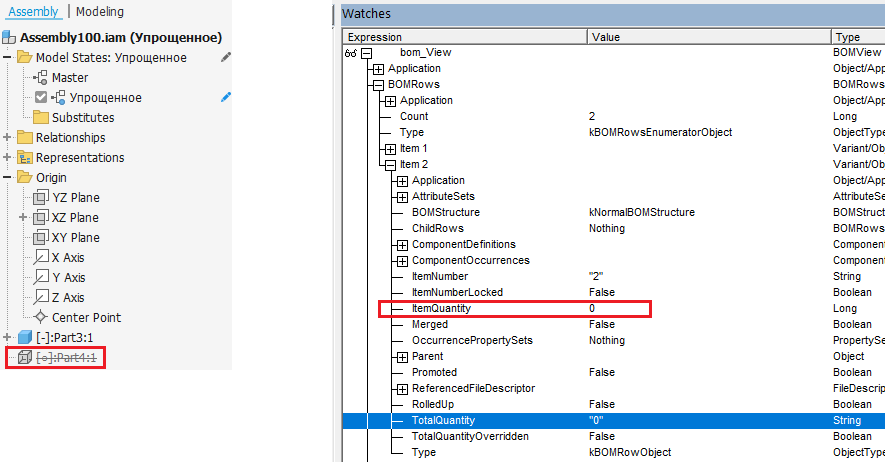Click the Упрощенное model state icon
The height and width of the screenshot is (462, 885).
(59, 98)
